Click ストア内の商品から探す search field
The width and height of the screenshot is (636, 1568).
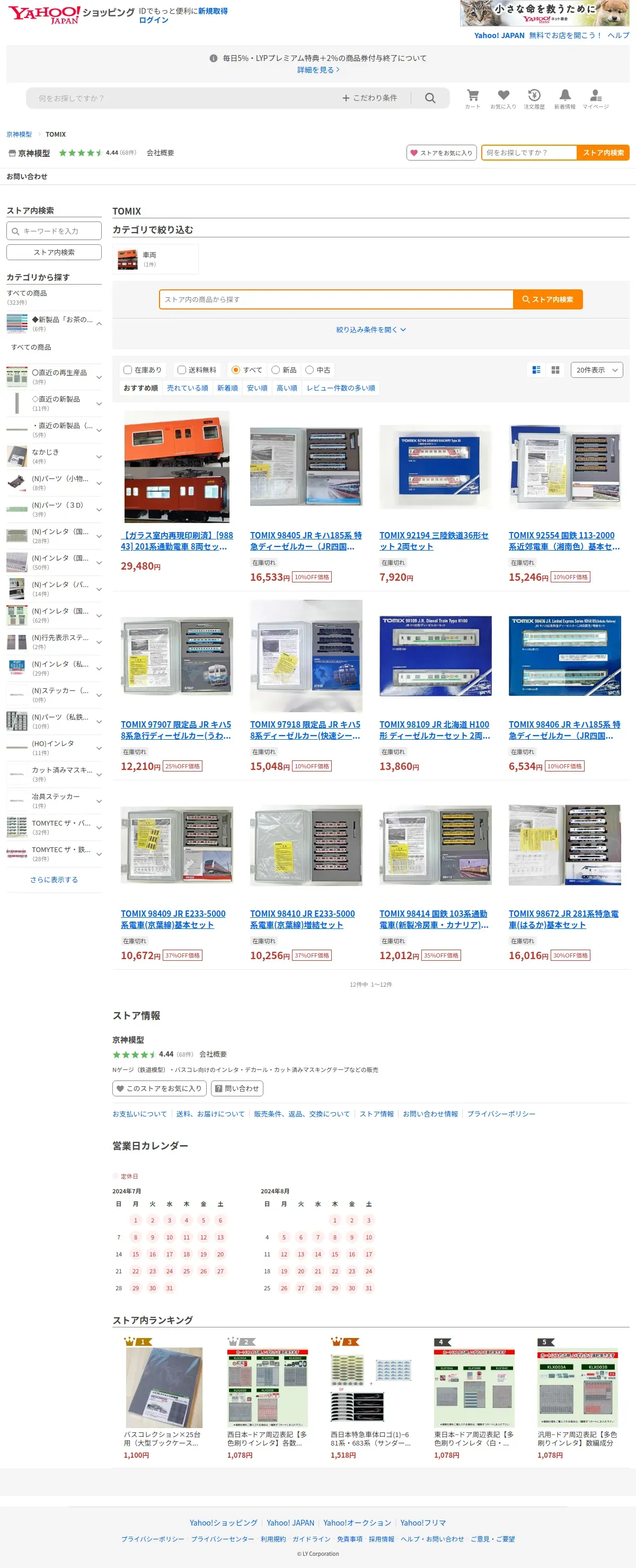337,299
